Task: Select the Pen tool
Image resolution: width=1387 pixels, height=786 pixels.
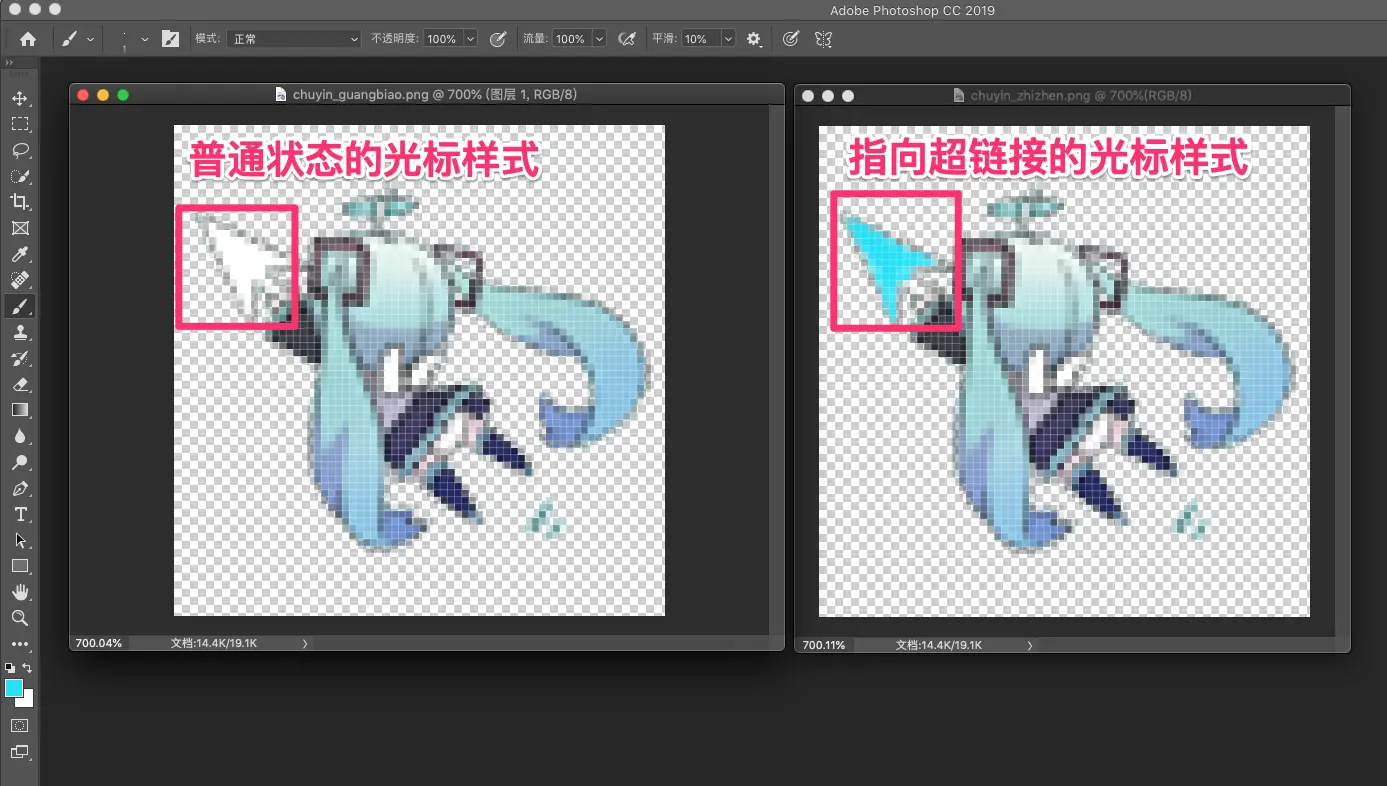Action: pos(19,488)
